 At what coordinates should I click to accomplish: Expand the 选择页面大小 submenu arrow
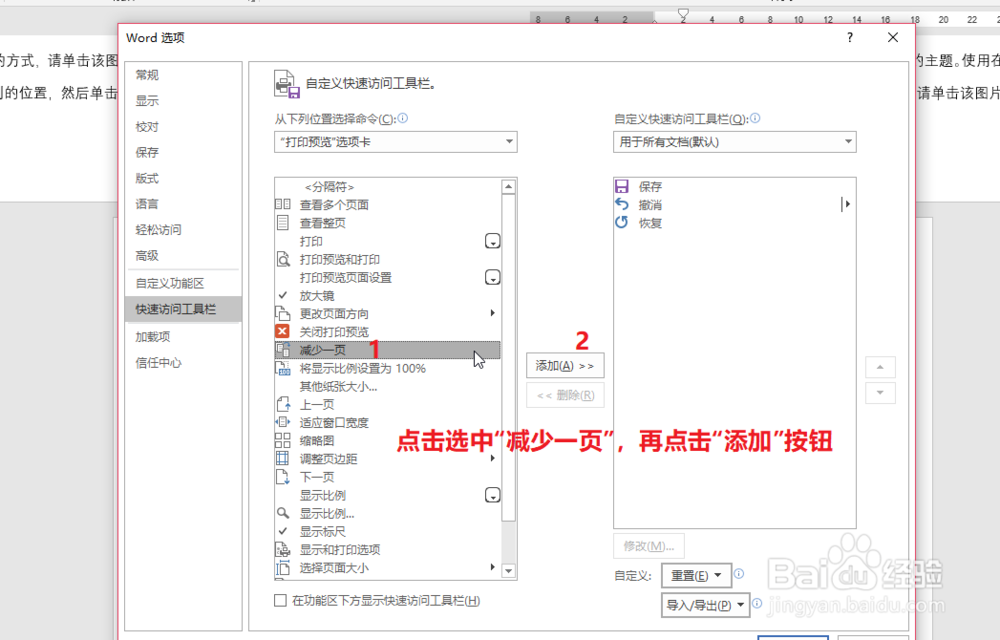tap(492, 567)
